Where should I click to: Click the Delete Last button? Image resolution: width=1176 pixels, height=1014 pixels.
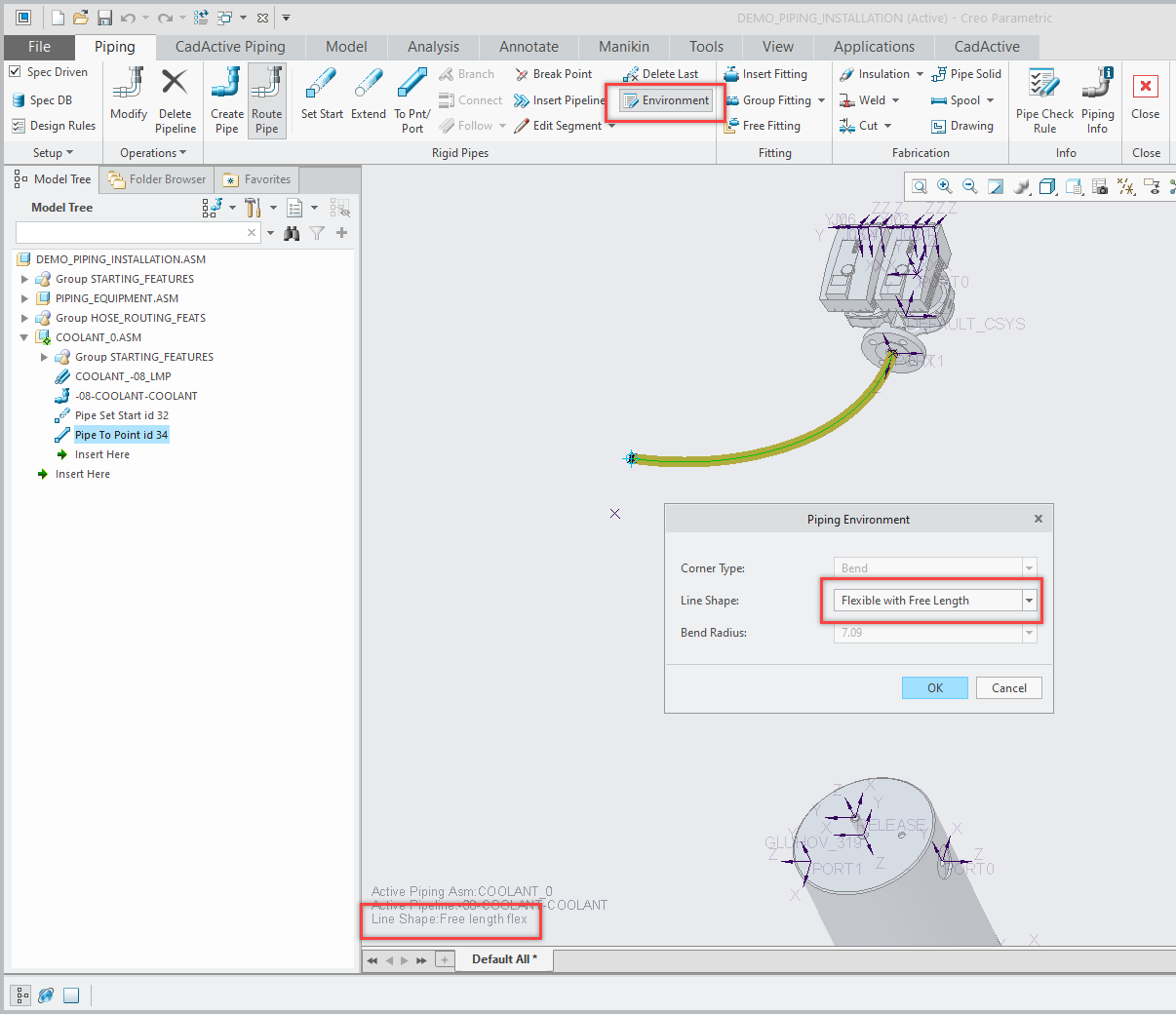pos(660,74)
